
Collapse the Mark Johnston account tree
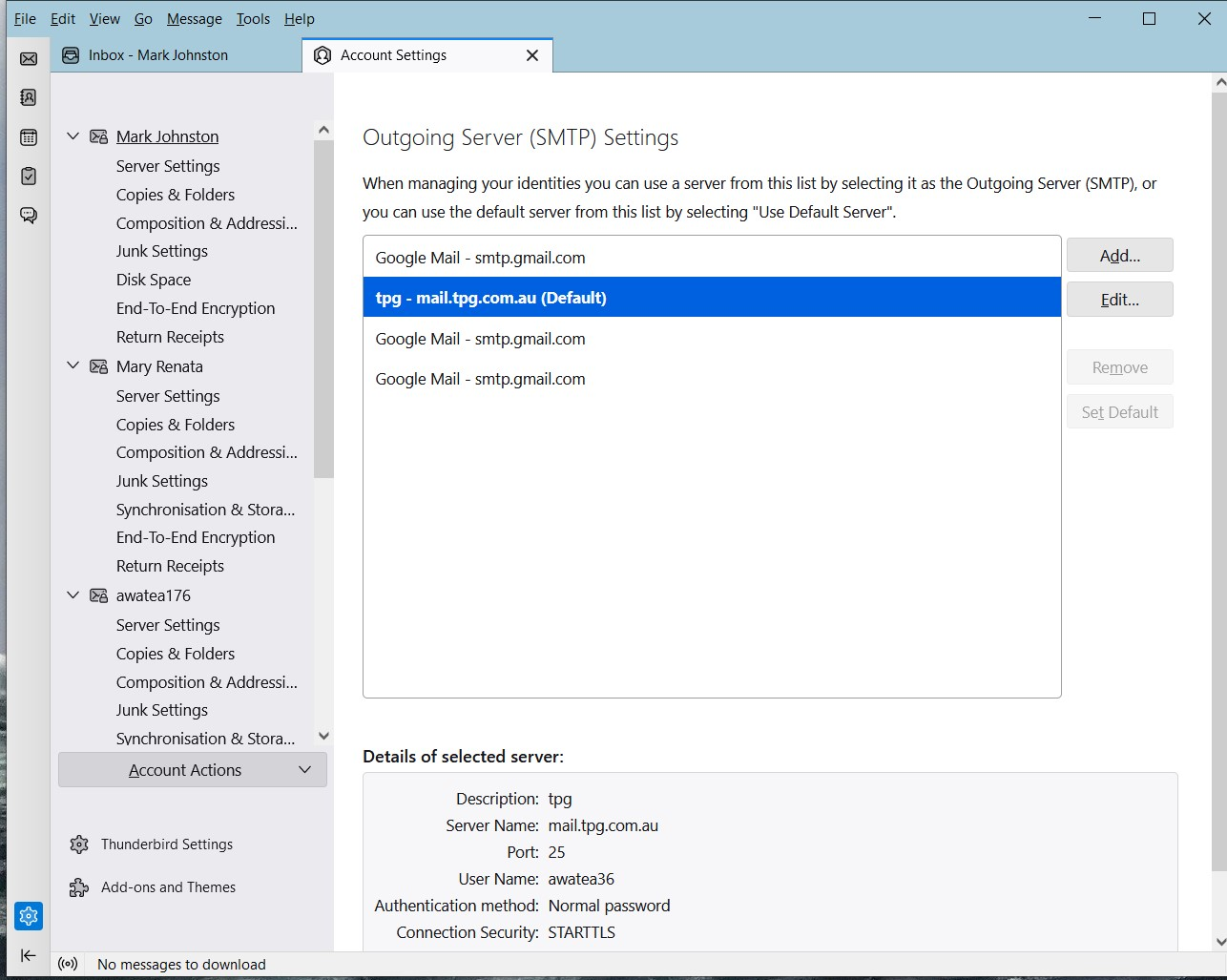pos(73,136)
